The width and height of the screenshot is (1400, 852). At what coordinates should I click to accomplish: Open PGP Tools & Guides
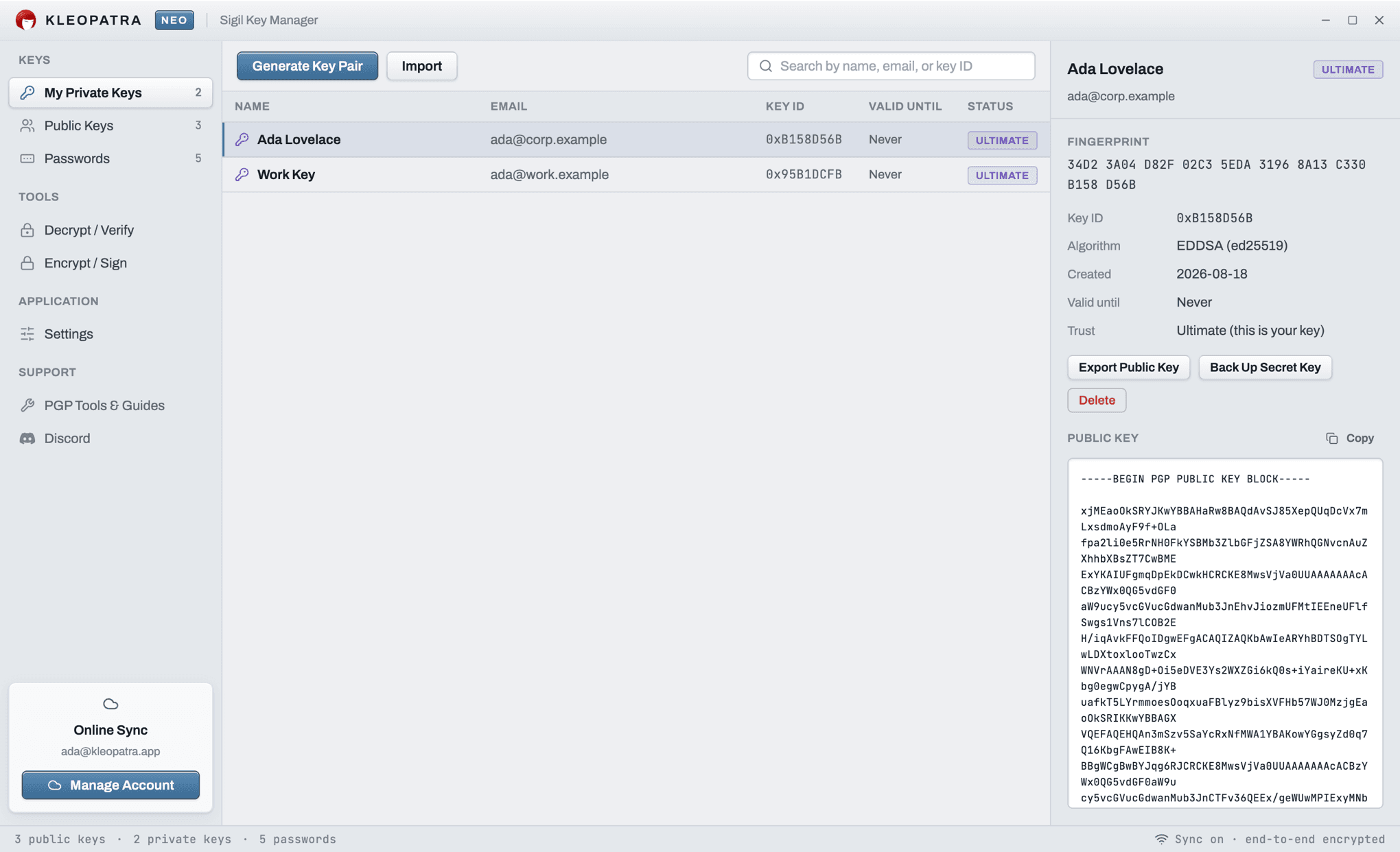coord(110,405)
